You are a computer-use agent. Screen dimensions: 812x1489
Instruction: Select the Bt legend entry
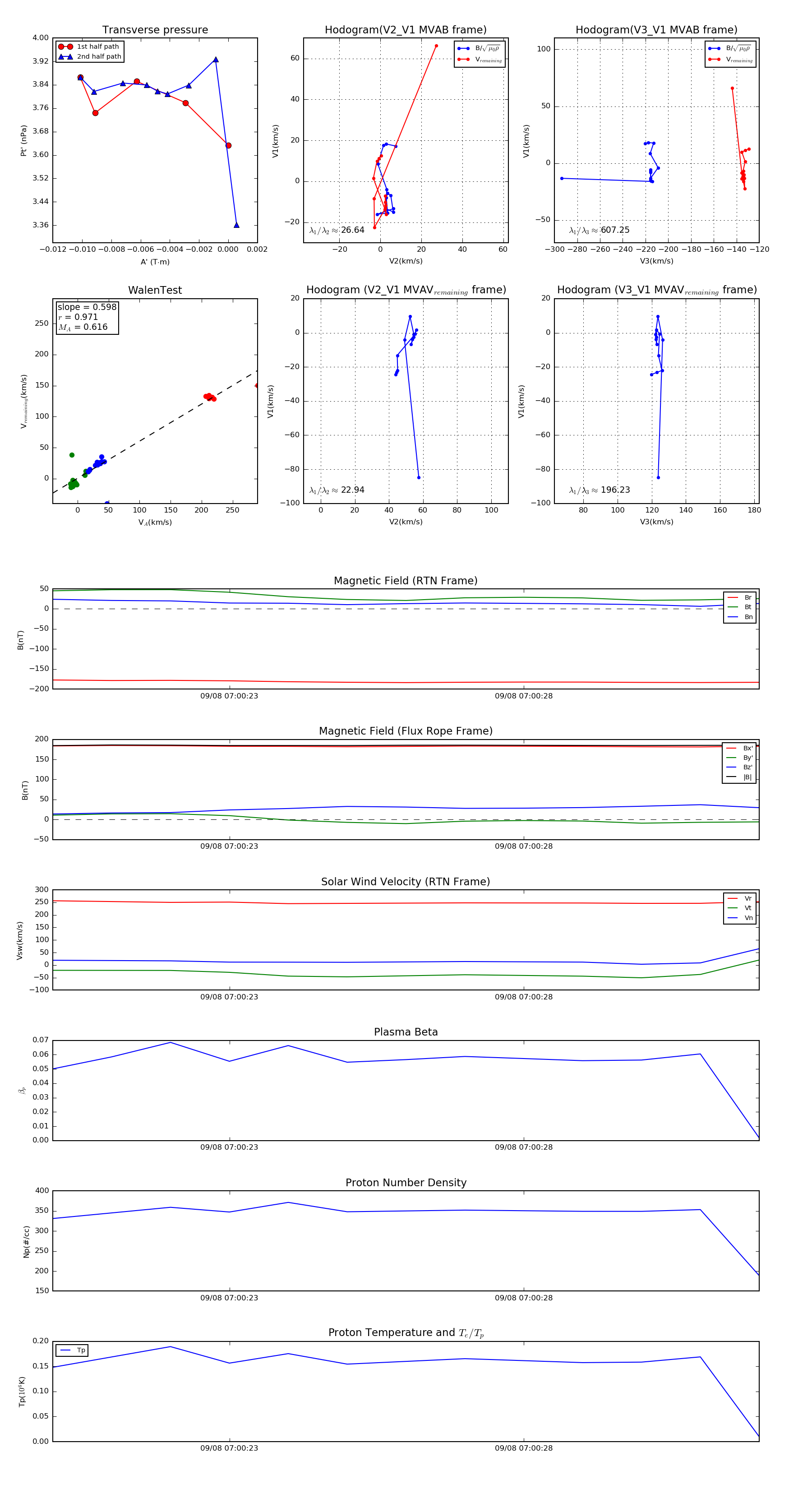(740, 607)
